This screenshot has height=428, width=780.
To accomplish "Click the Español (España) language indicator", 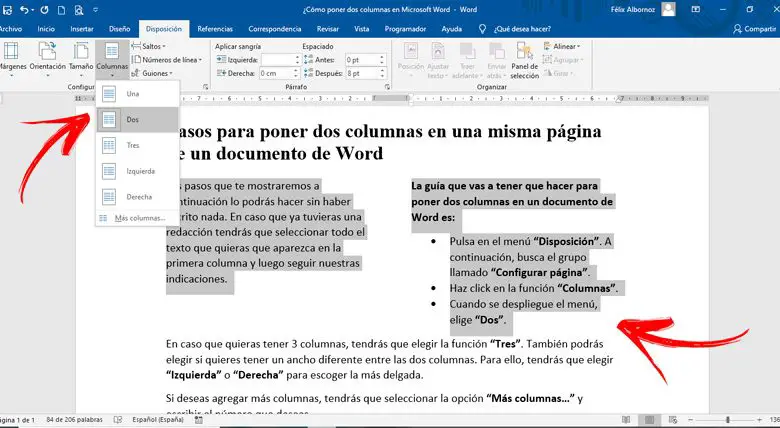I will [158, 420].
